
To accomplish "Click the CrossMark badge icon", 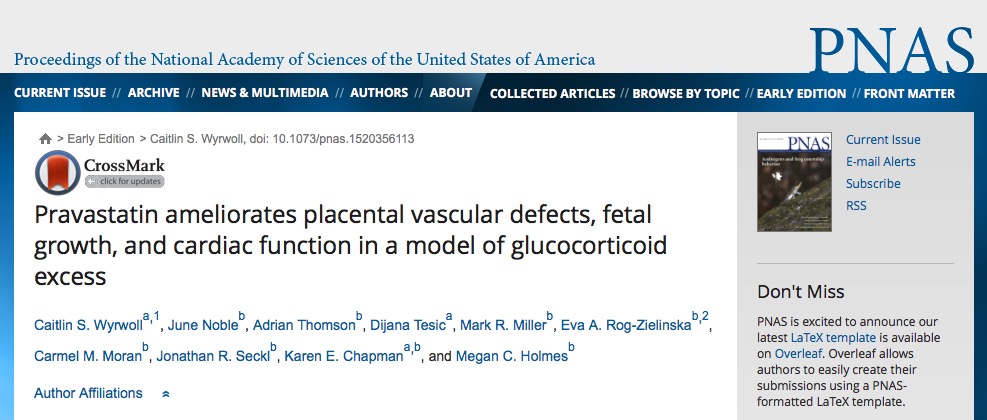I will coord(58,172).
